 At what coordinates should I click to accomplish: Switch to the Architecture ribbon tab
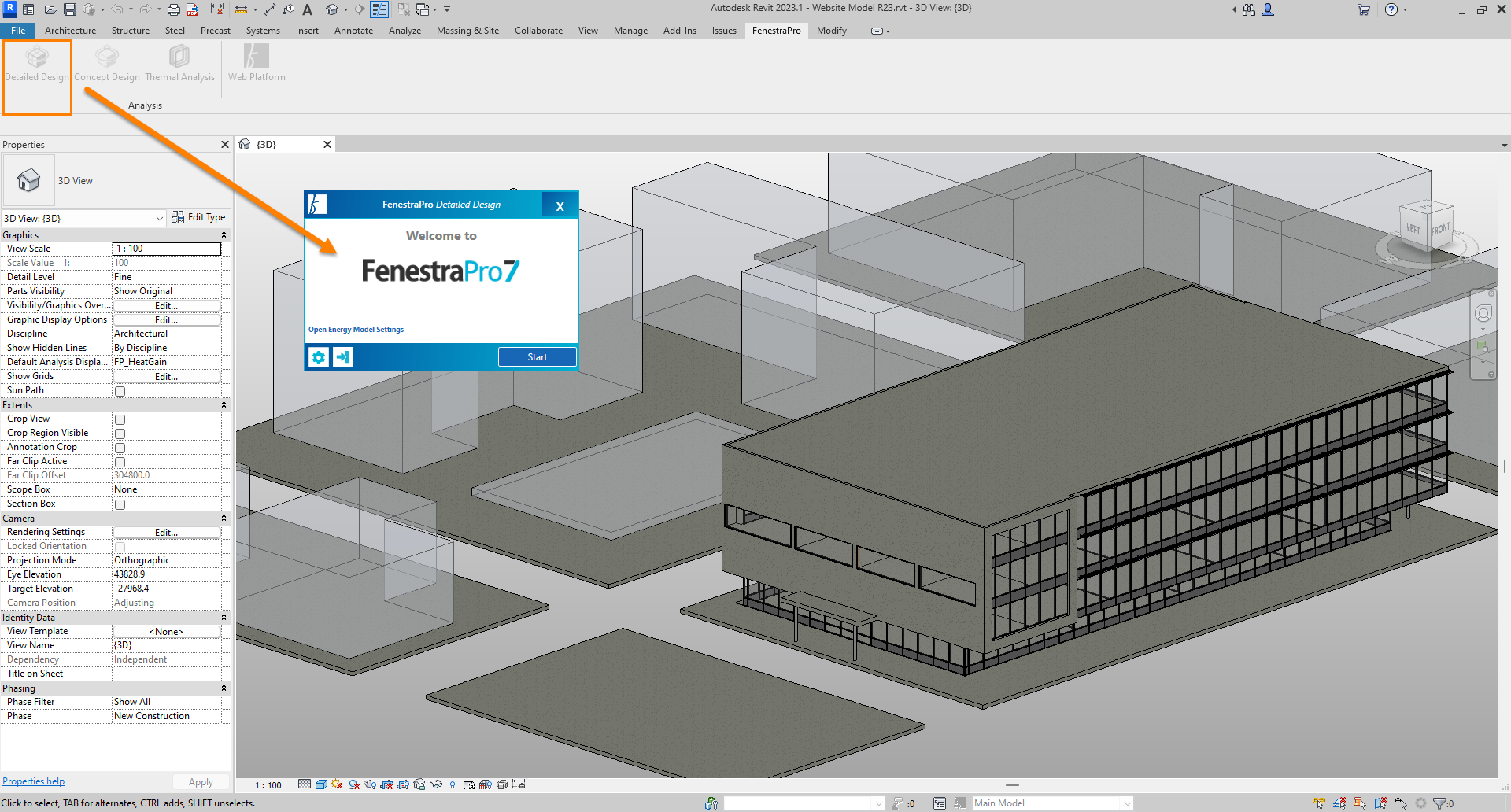point(70,31)
